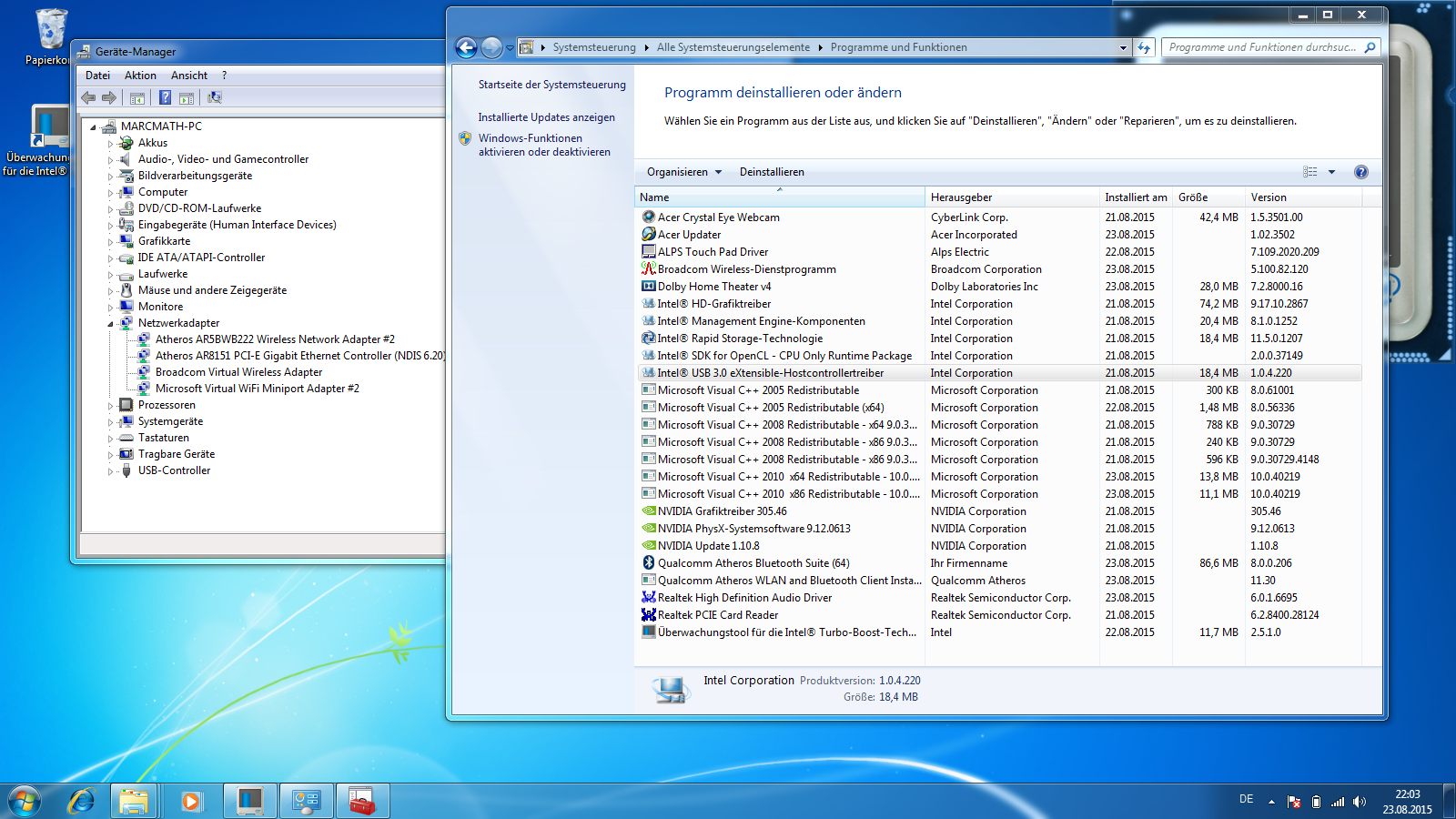Toggle the console tree pane icon in Geräte-Manager

137,97
